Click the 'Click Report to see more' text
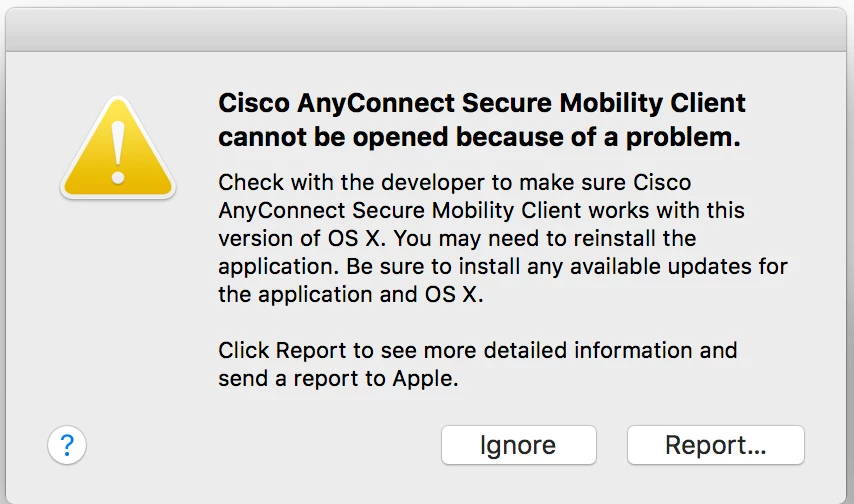This screenshot has width=854, height=504. (x=478, y=350)
